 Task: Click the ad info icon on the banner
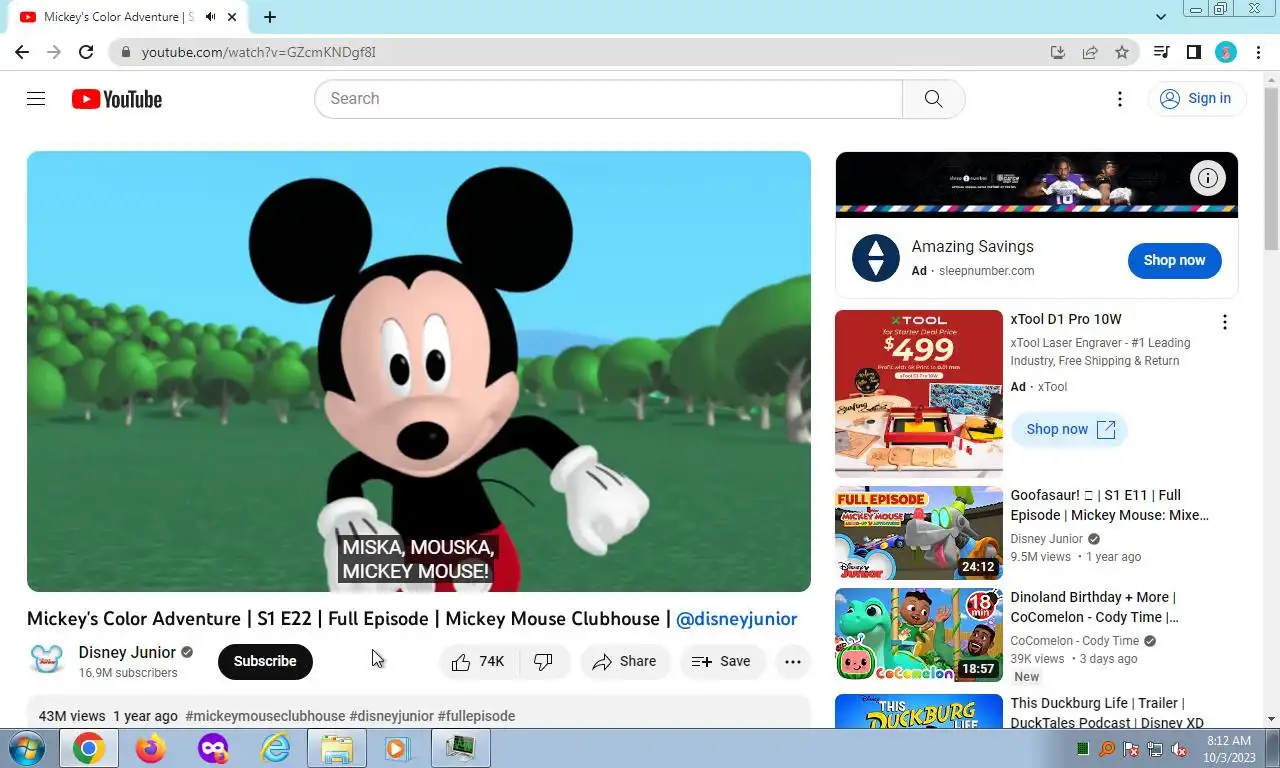point(1208,179)
